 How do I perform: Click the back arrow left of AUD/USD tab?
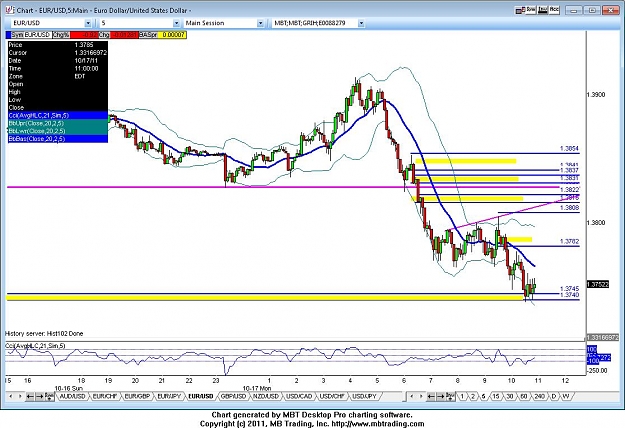tap(30, 397)
